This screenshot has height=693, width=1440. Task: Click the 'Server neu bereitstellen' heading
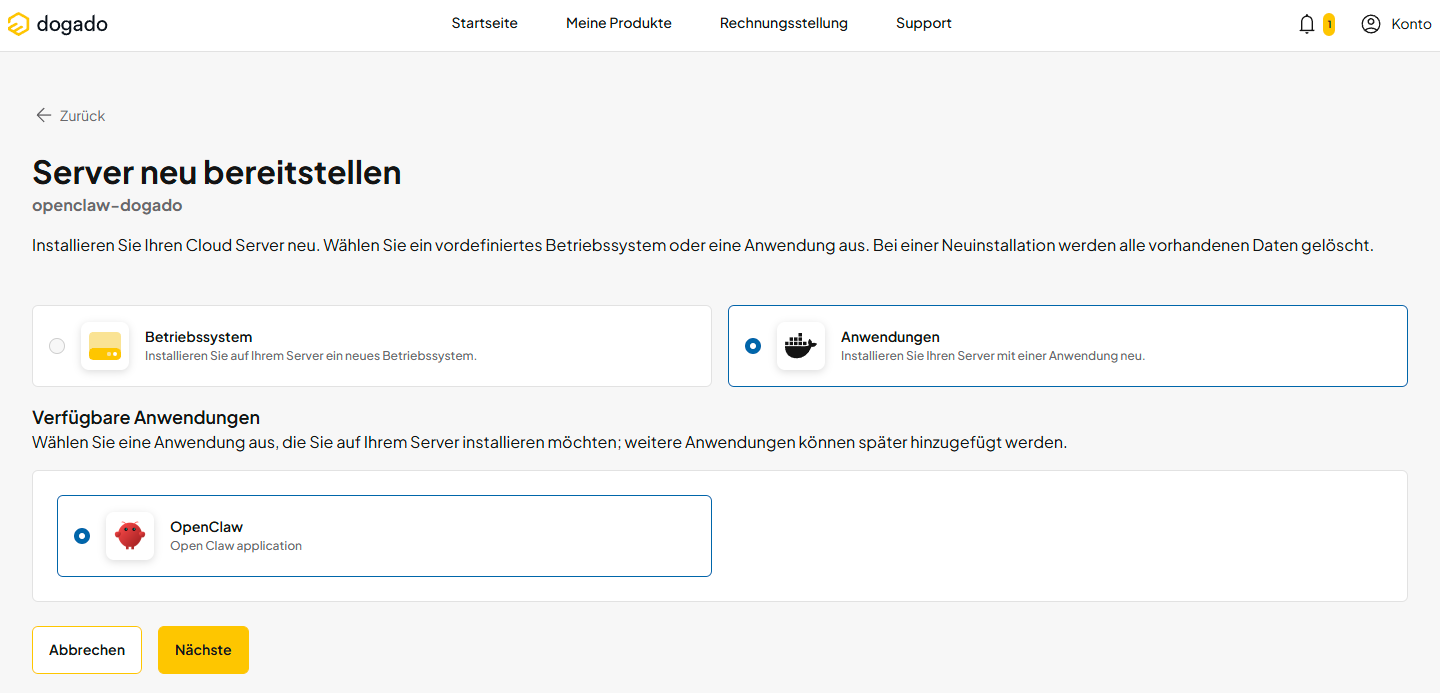click(x=217, y=172)
